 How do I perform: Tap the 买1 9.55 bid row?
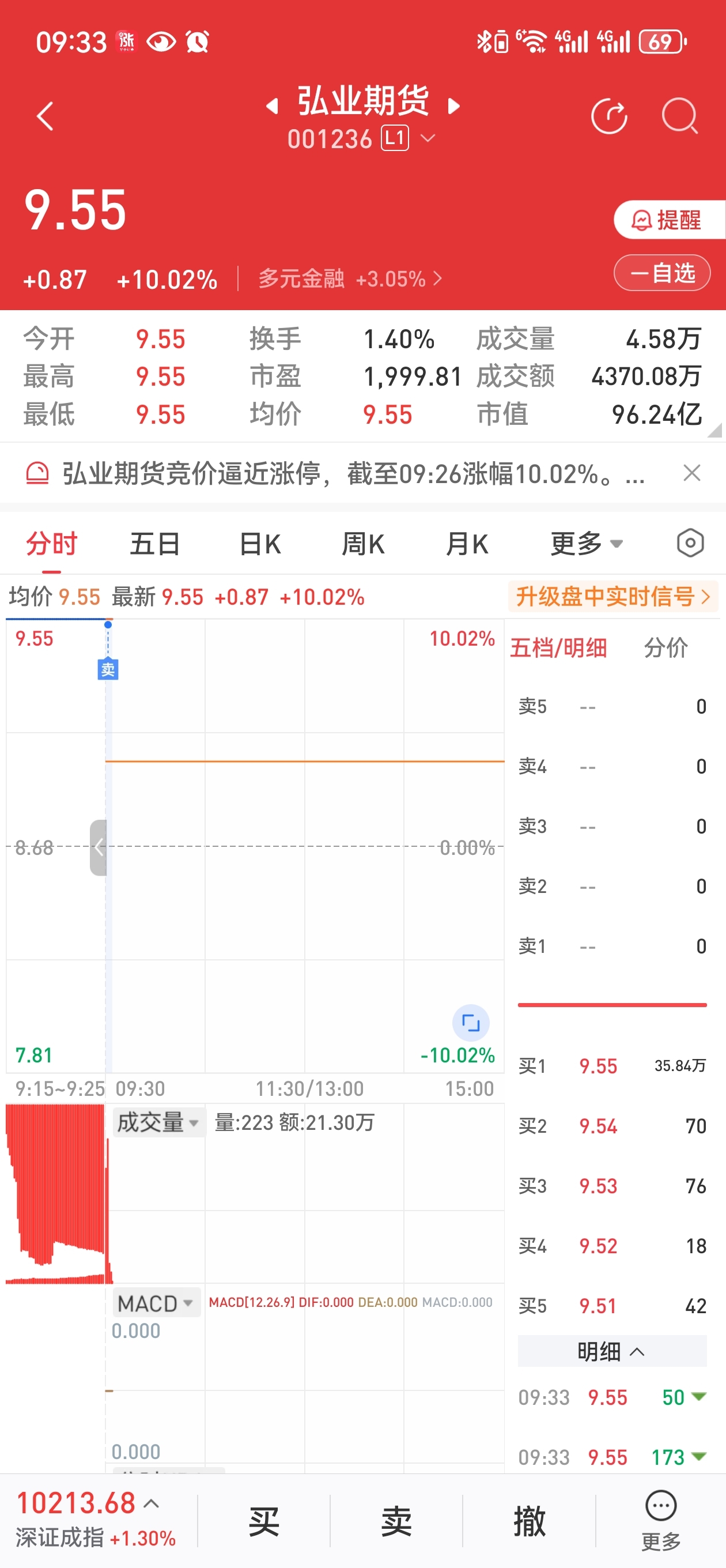pos(612,1066)
